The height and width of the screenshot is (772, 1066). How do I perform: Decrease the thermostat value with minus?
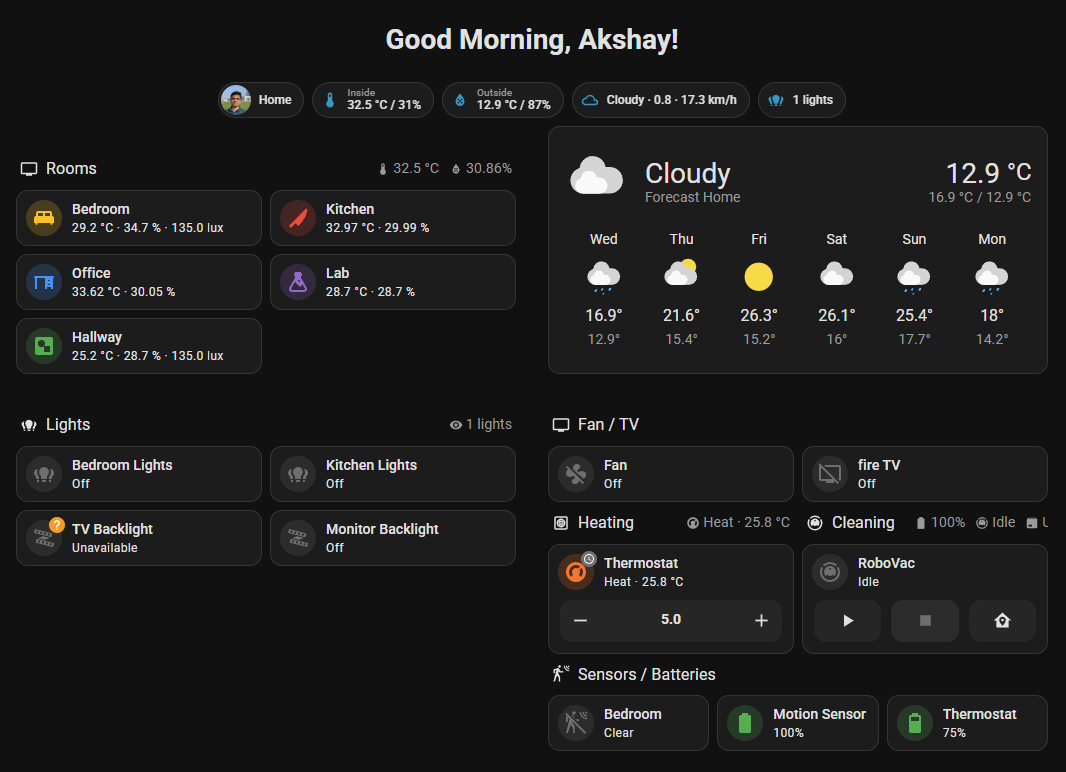tap(580, 620)
